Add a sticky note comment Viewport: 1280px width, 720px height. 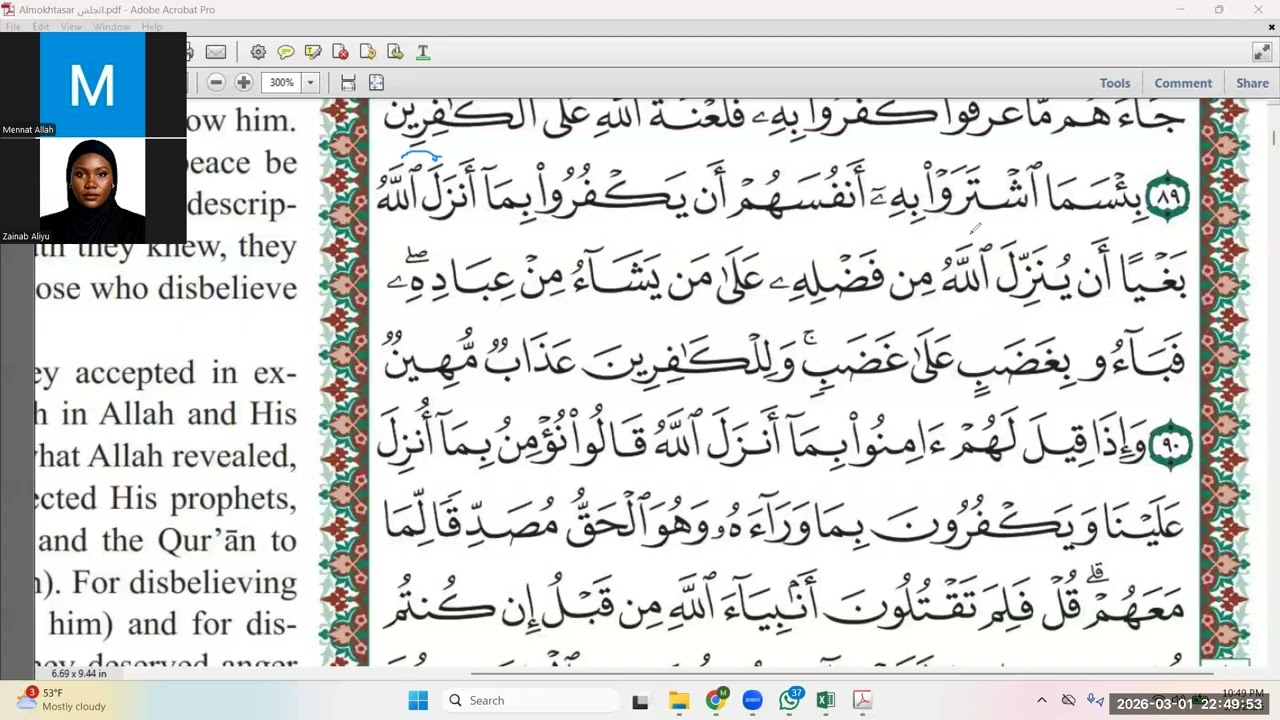286,52
